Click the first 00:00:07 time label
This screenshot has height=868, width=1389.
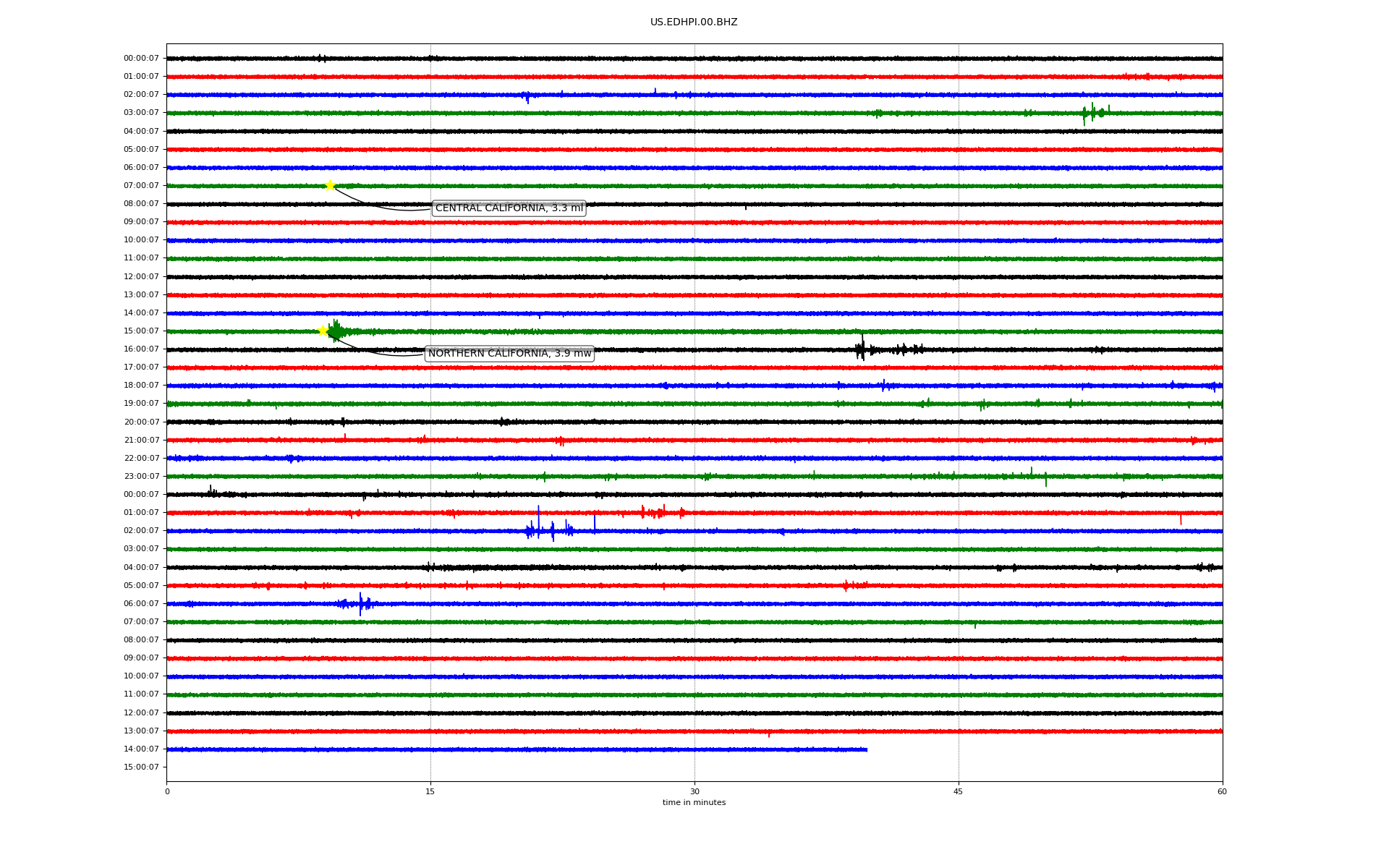click(x=141, y=59)
